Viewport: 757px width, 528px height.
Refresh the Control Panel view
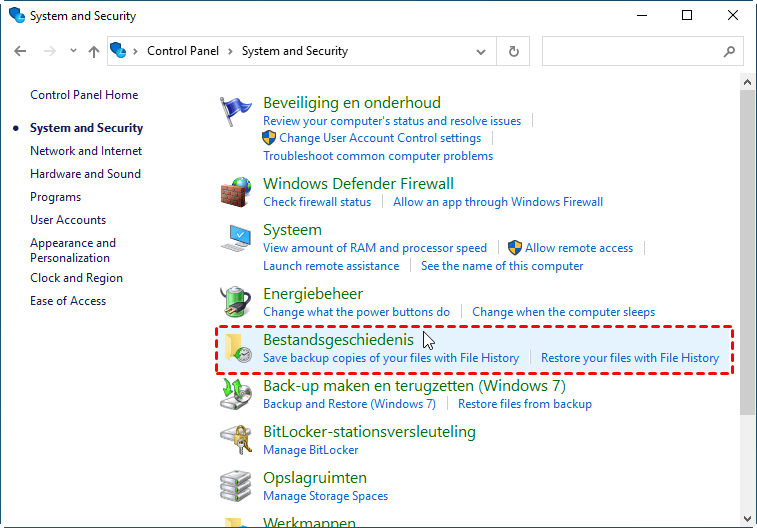(x=514, y=51)
